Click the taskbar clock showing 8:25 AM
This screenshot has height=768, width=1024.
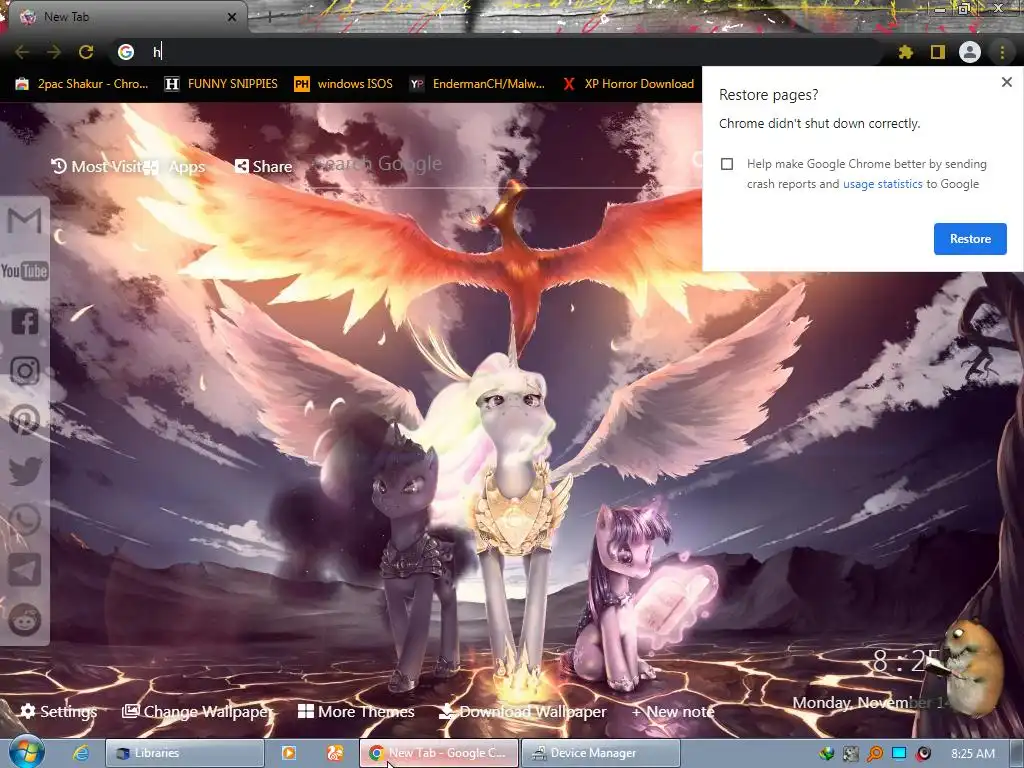click(x=972, y=754)
